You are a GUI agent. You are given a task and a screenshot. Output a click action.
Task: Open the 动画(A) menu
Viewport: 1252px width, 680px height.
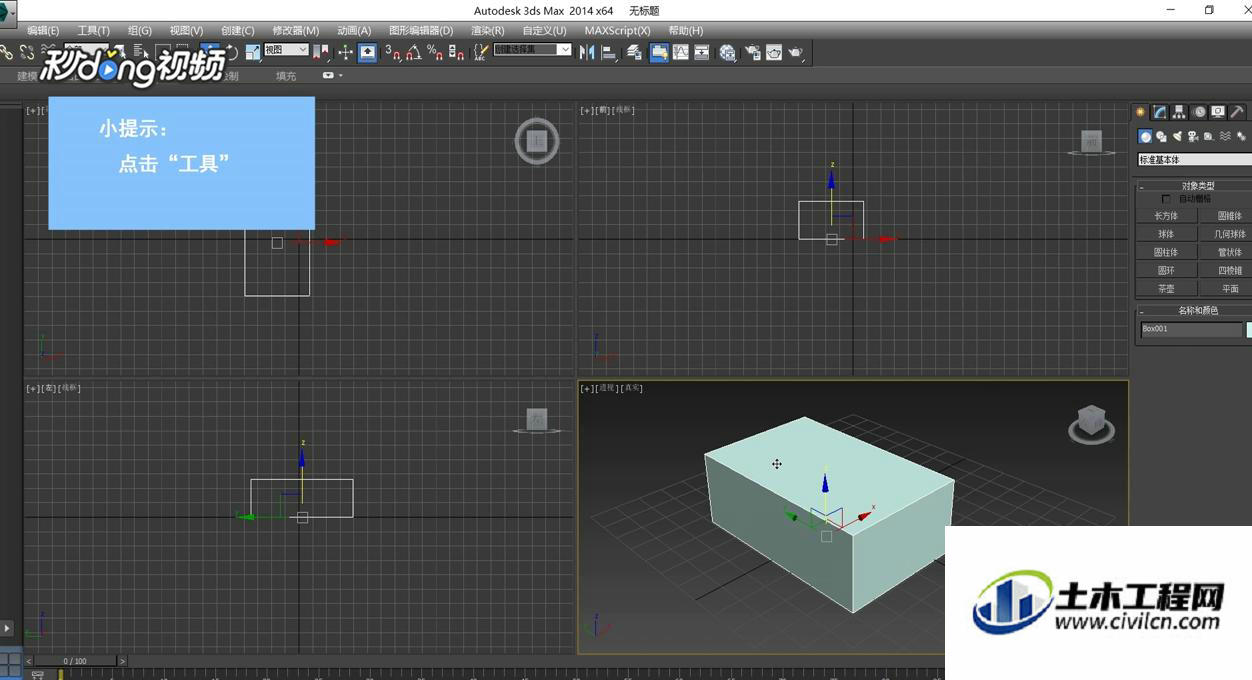pos(354,31)
